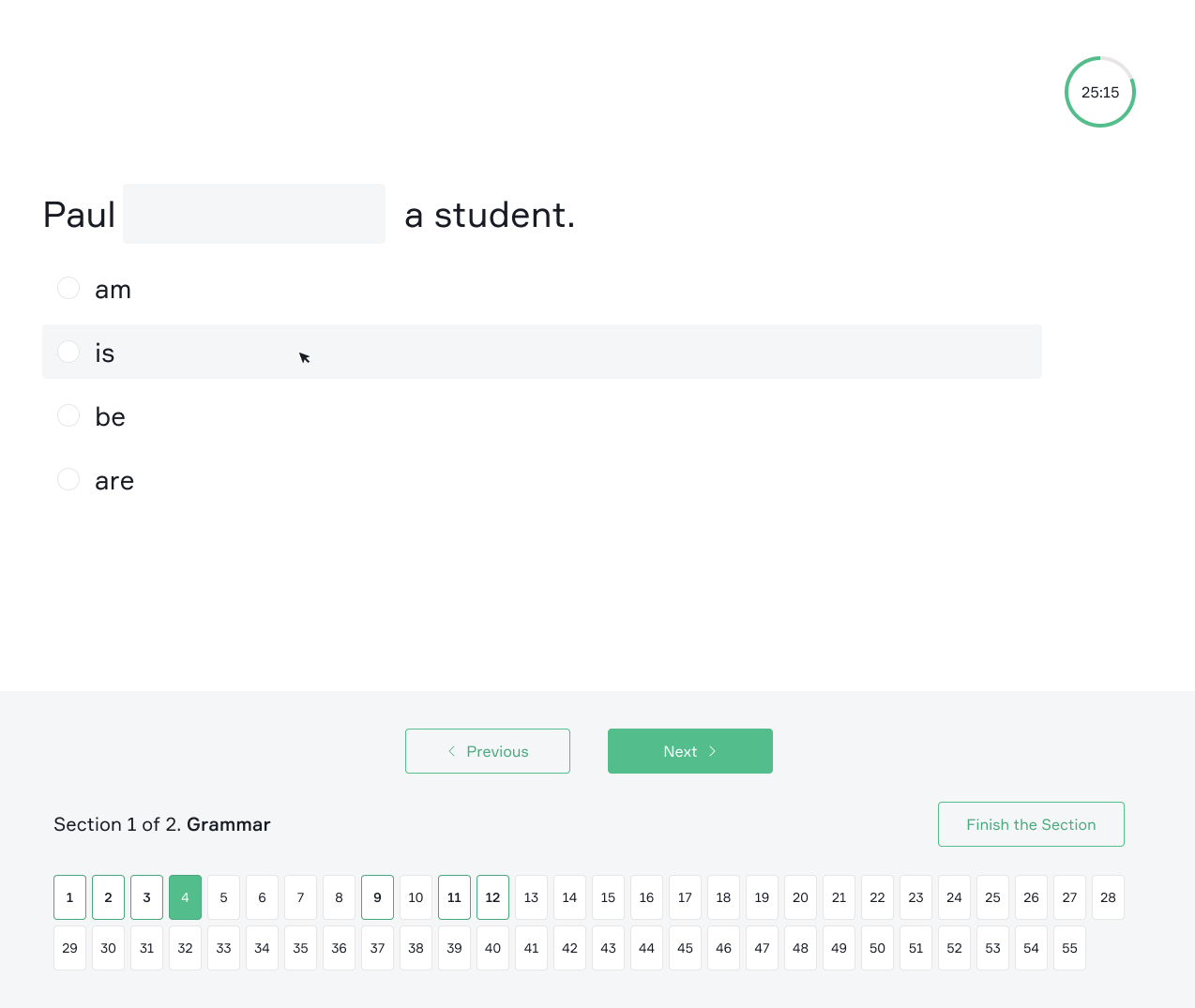Navigate to question 12
Screen dimensions: 1195x1008
tap(493, 897)
